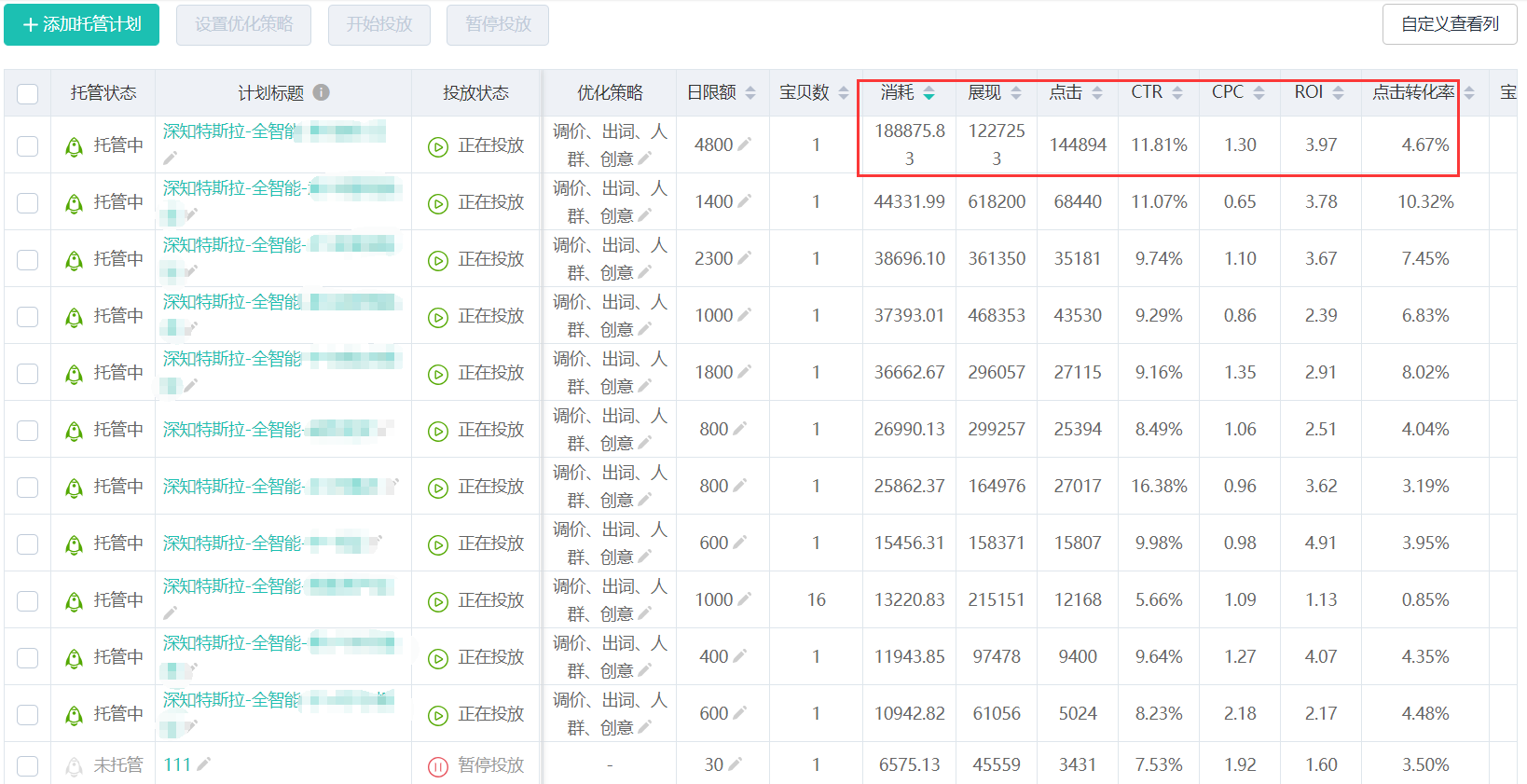Click the 暂停投放 button
Screen dimensions: 1527x784
click(498, 24)
